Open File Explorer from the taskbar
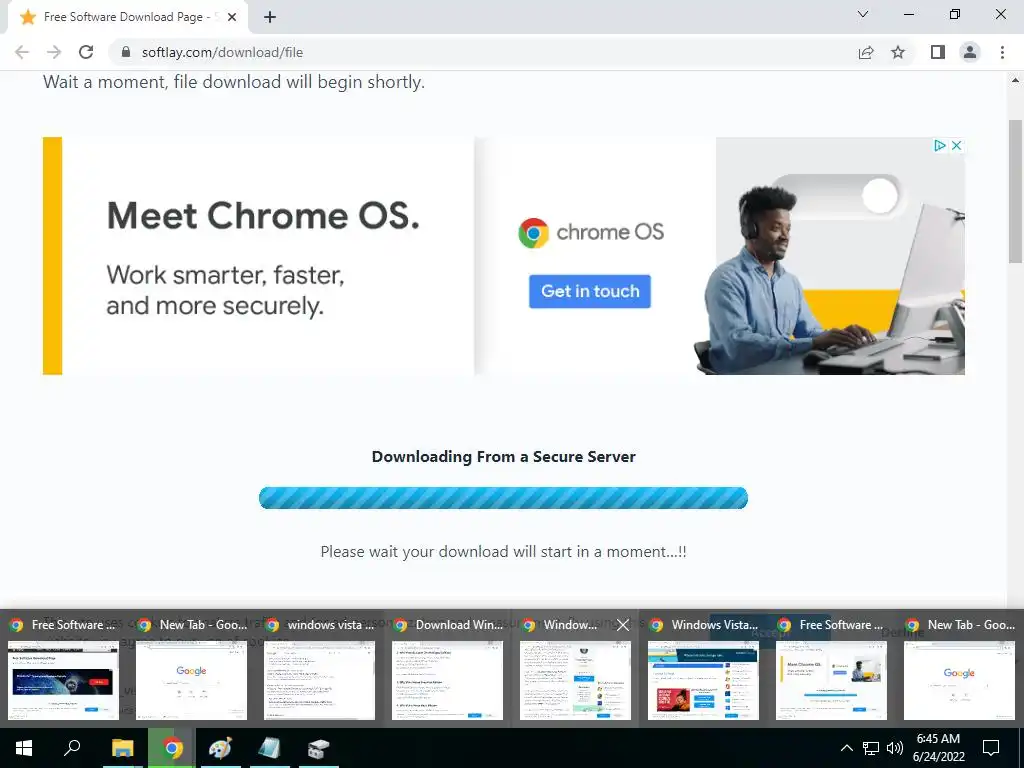Screen dimensions: 1024x768 [x=123, y=748]
